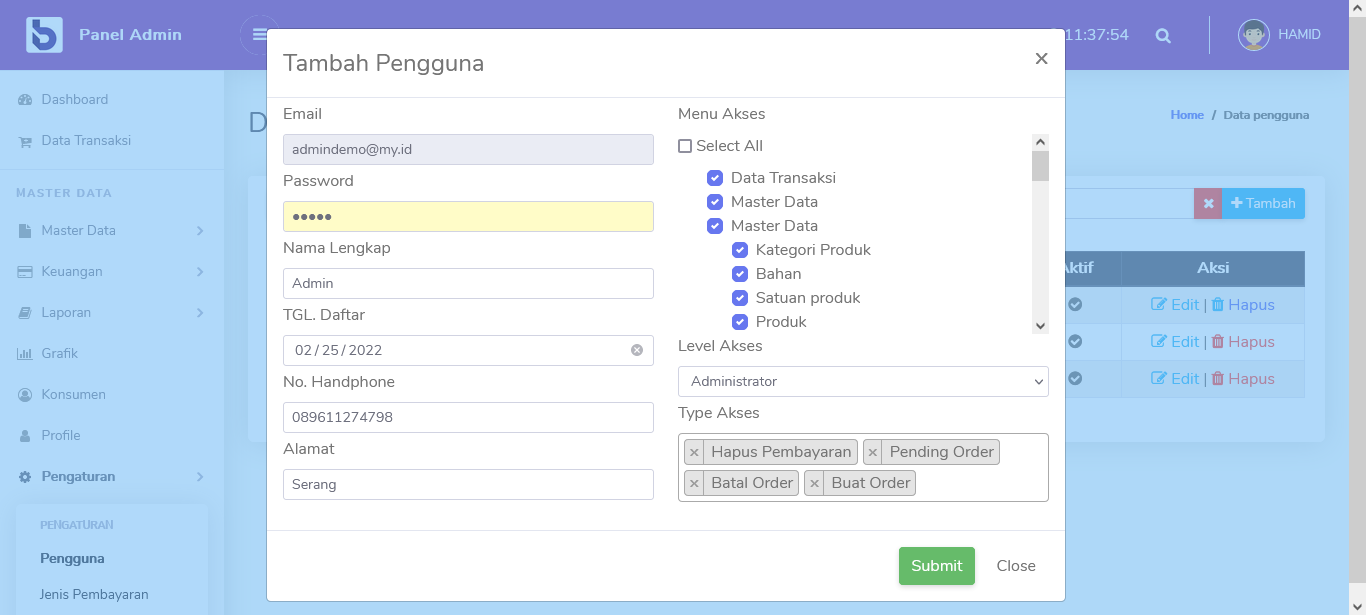Click the blue Tambah button

click(x=1263, y=204)
